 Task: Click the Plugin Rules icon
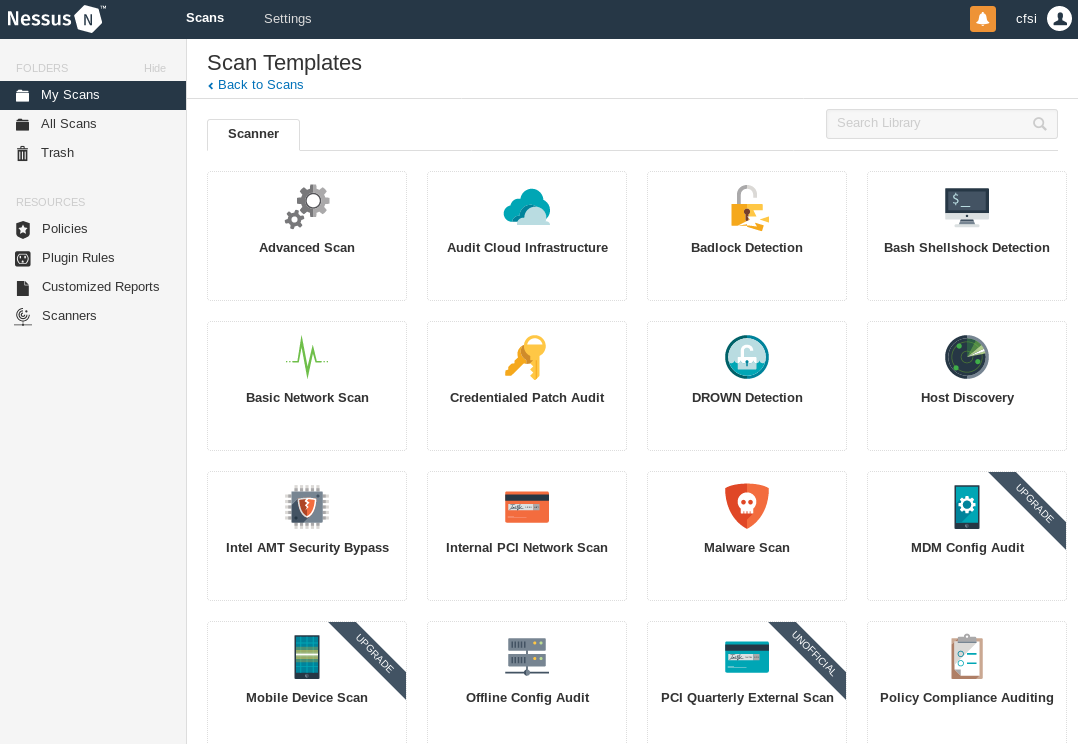(23, 259)
